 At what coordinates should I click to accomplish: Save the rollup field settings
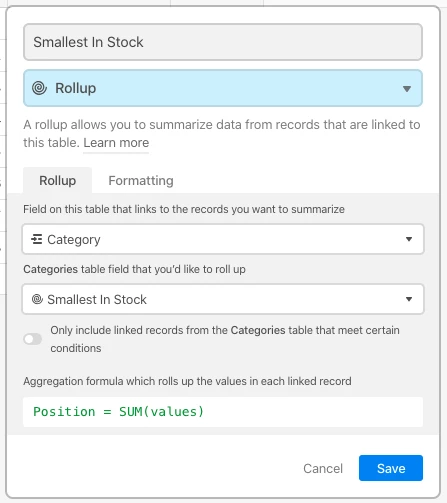(391, 468)
